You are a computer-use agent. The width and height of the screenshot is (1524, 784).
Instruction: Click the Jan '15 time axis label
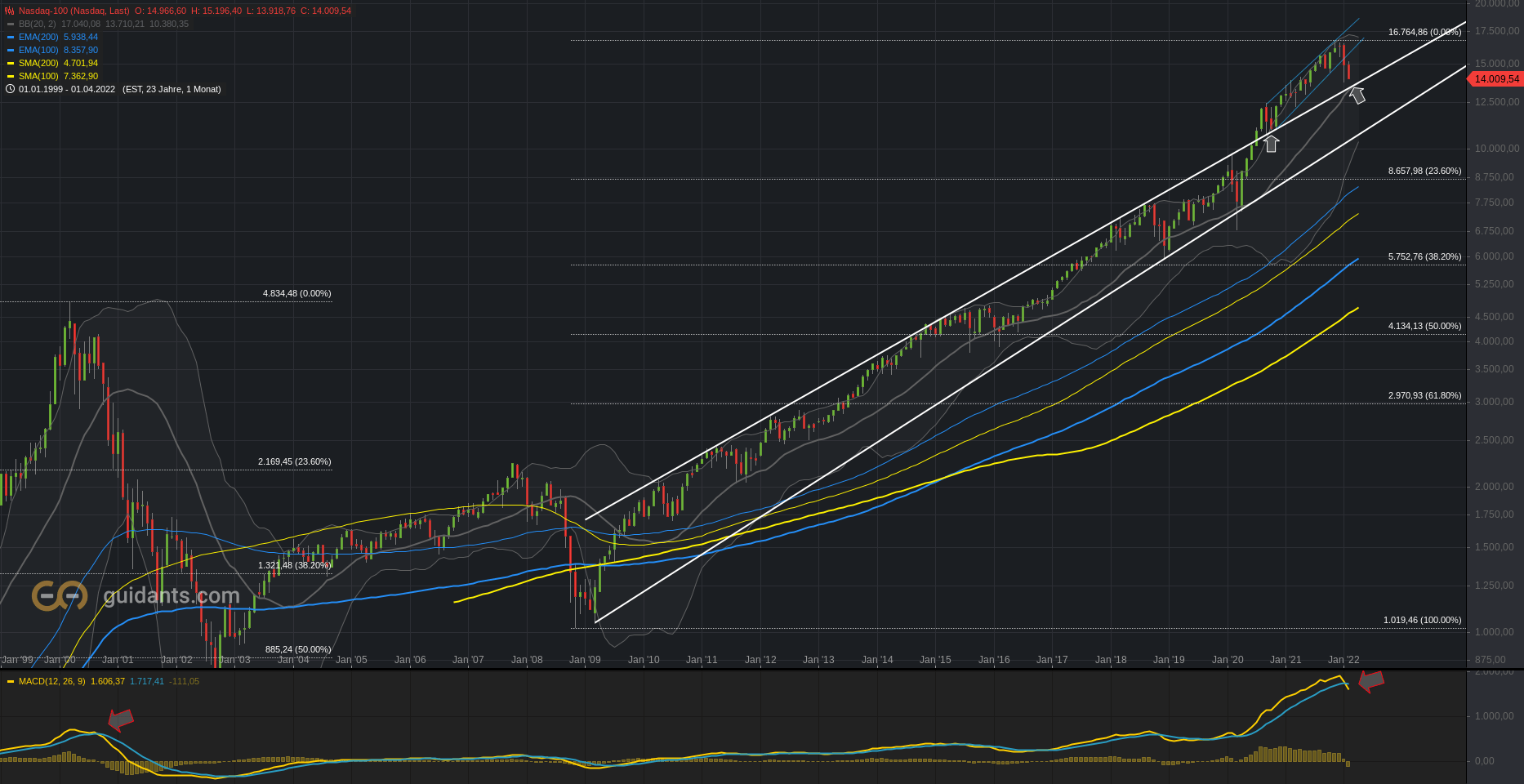click(935, 660)
